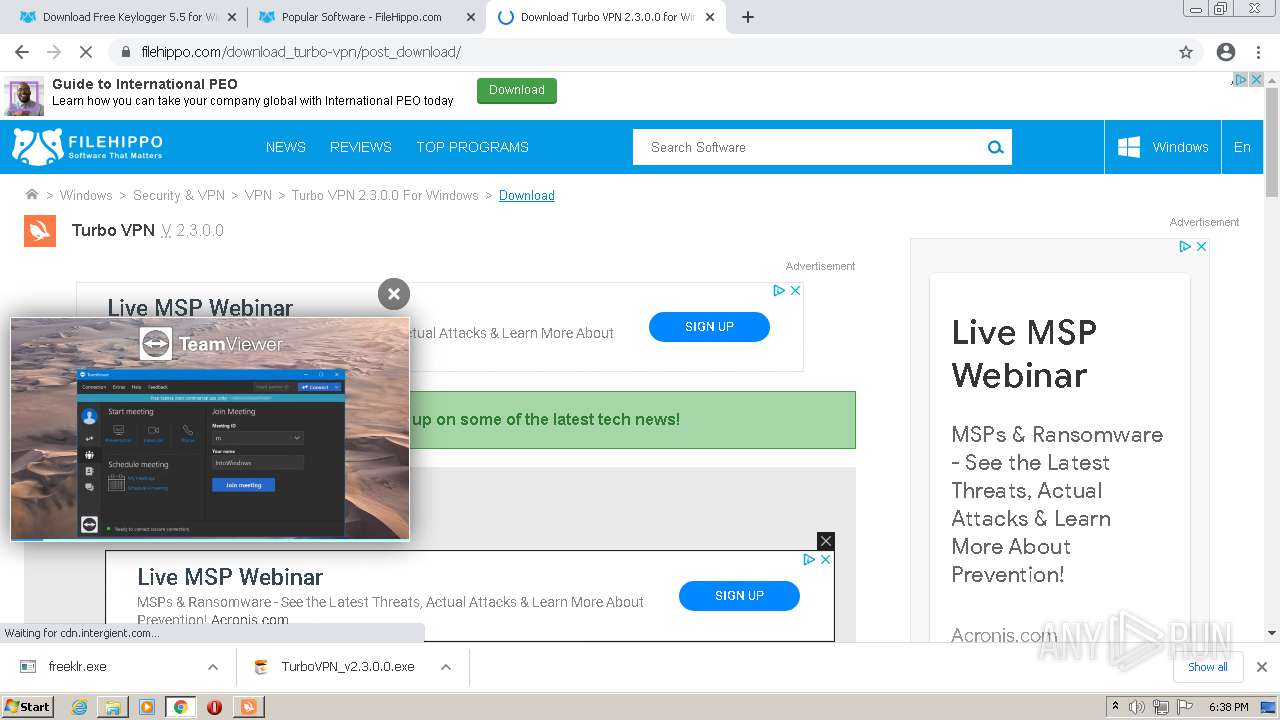Select the Download Turbo VPN tab
Image resolution: width=1280 pixels, height=720 pixels.
(x=606, y=17)
